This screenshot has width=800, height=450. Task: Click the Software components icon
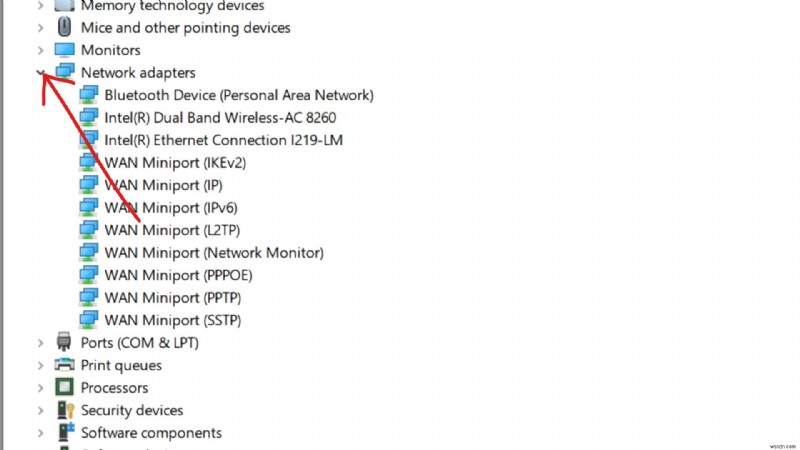pos(65,433)
